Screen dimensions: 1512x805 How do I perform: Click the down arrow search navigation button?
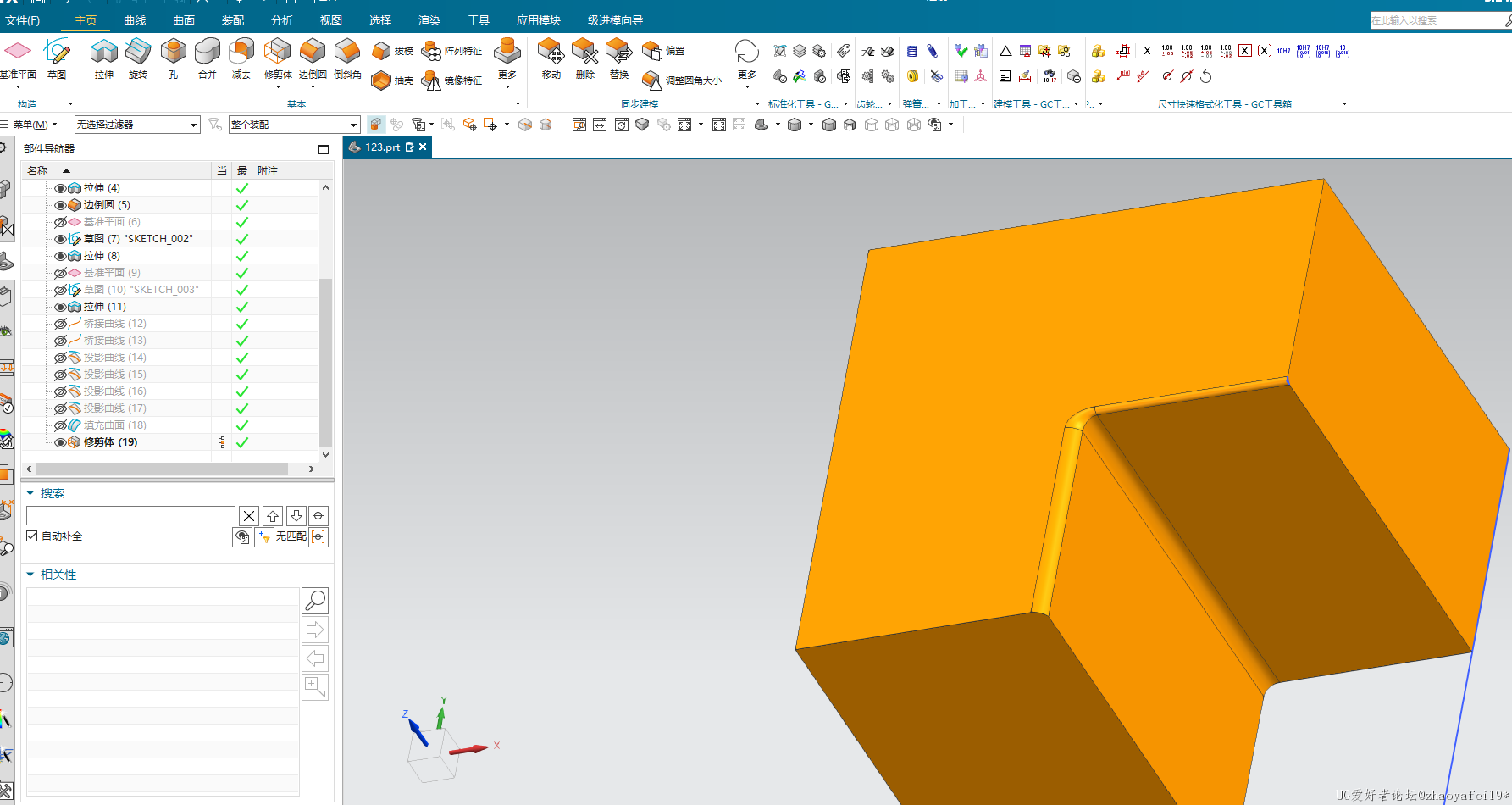tap(296, 515)
